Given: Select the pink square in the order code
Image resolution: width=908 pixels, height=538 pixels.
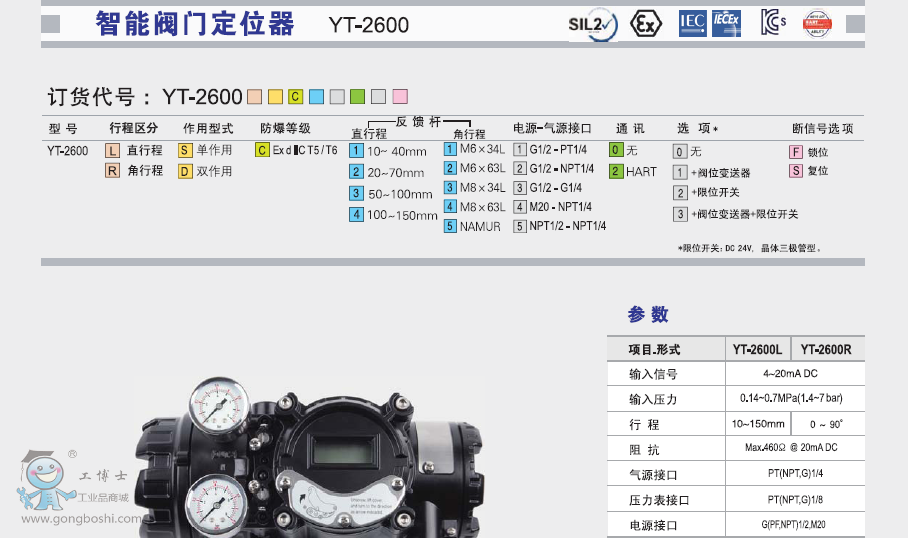Looking at the screenshot, I should (x=400, y=97).
